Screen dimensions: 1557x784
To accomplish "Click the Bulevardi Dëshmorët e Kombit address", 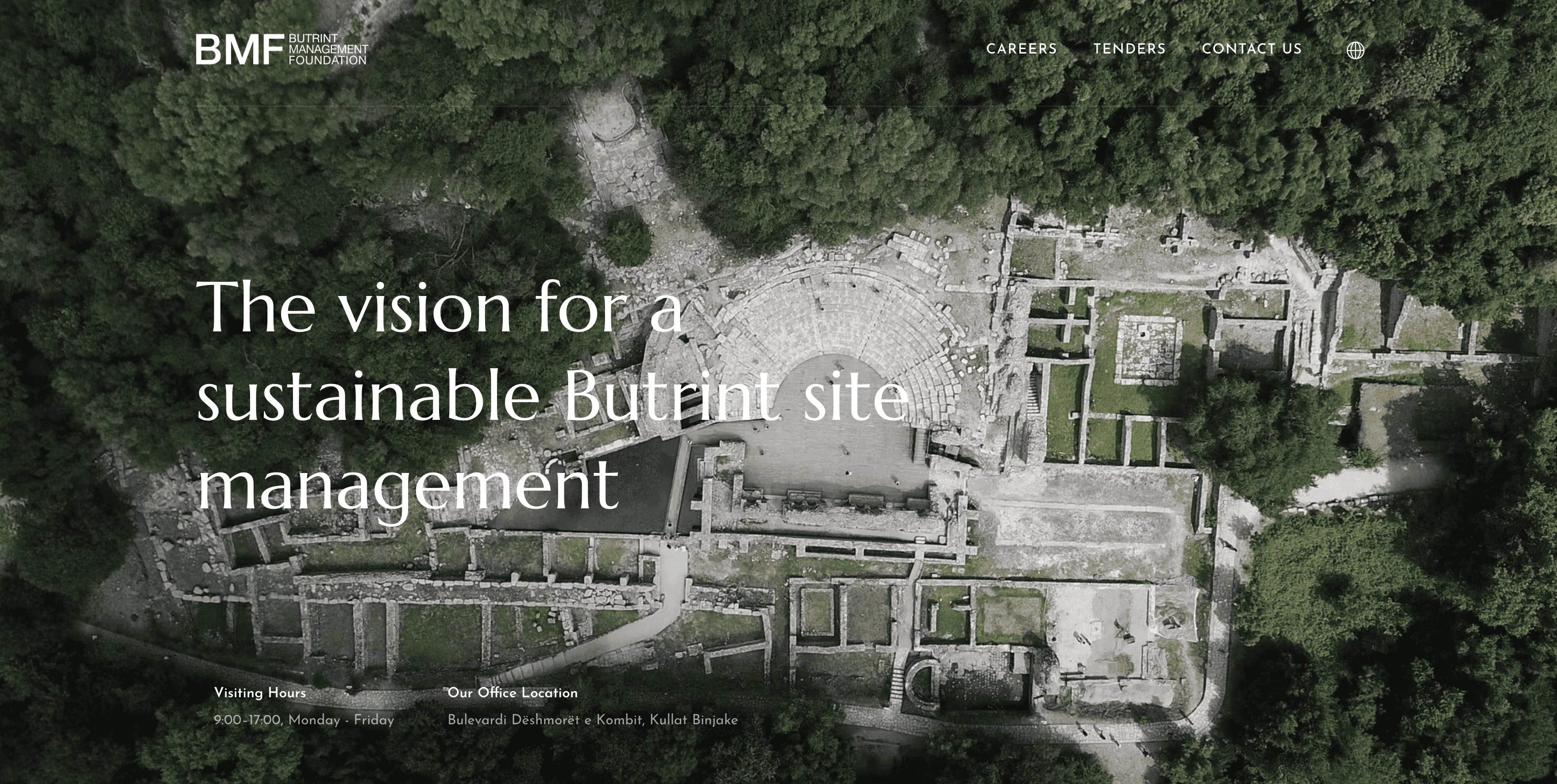I will pos(592,720).
